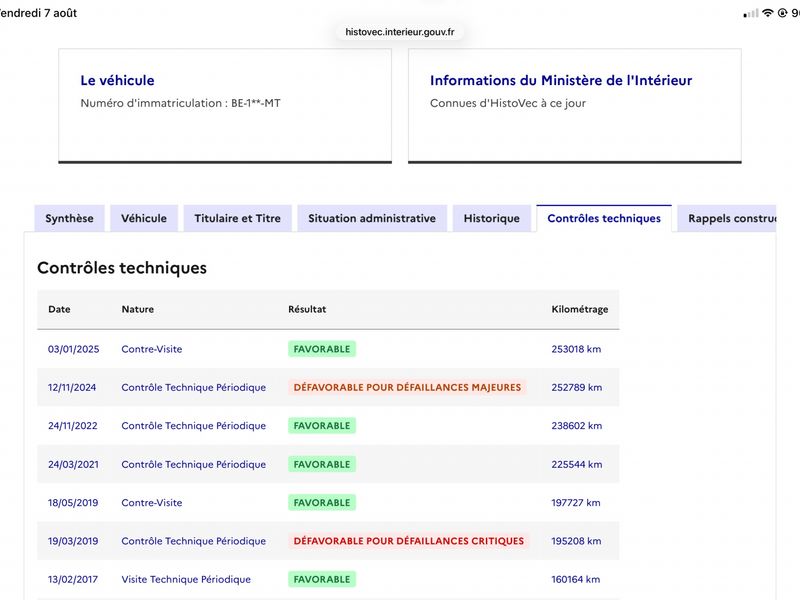Click FAVORABLE badge in 24/11/2022 row
Screen dimensions: 800x600
(x=322, y=426)
